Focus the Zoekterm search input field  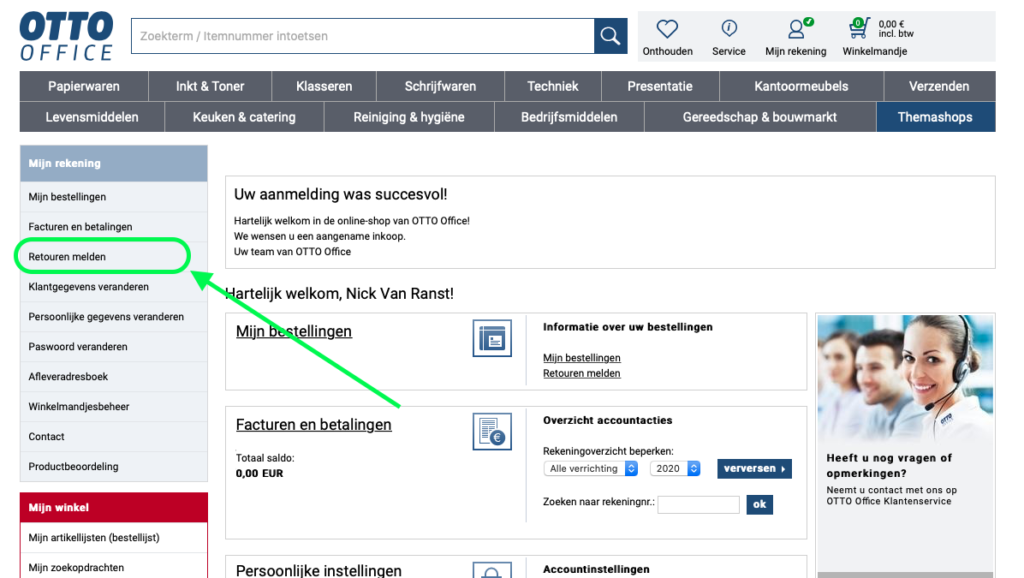(362, 36)
